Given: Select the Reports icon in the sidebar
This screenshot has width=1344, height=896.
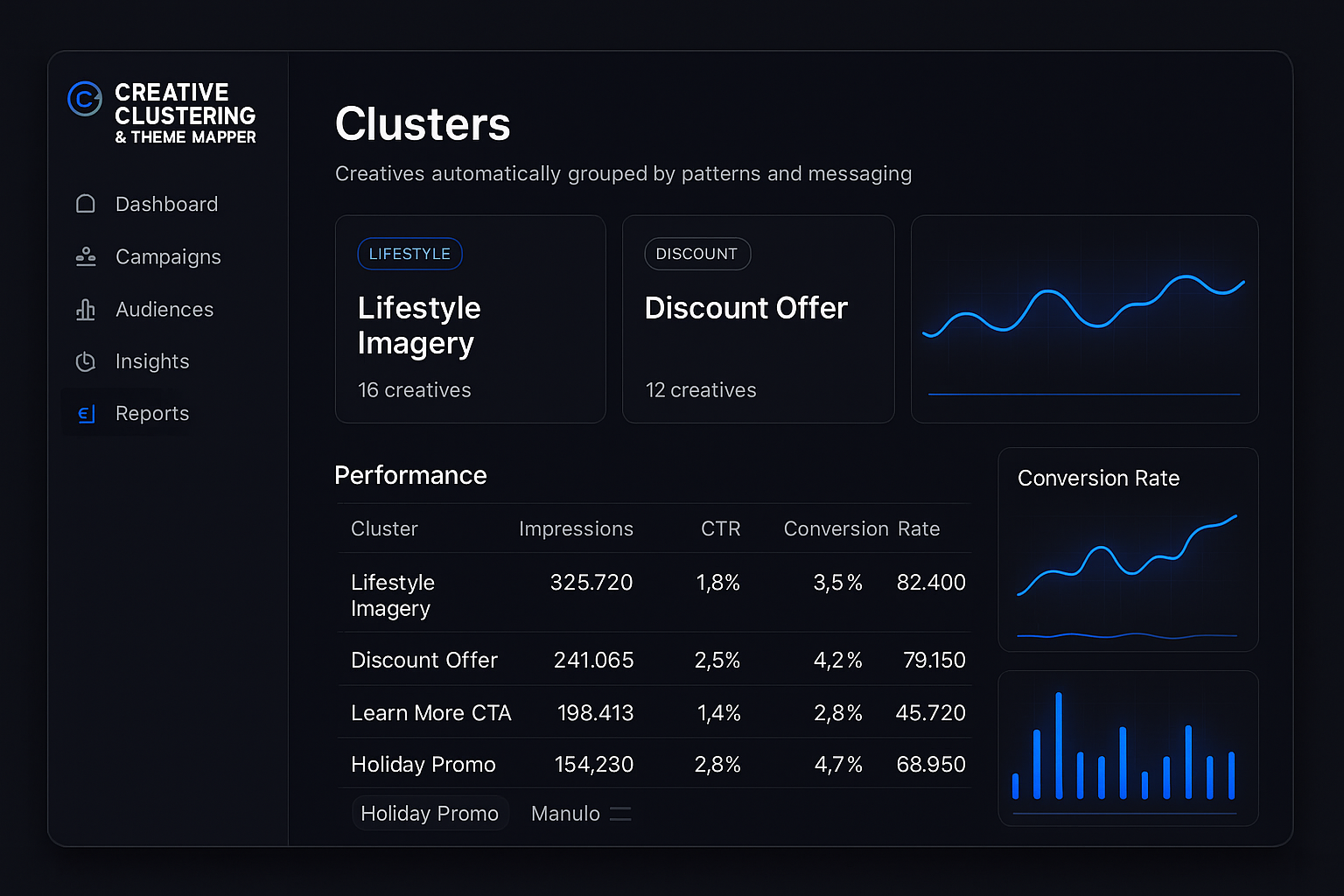Looking at the screenshot, I should [x=85, y=413].
